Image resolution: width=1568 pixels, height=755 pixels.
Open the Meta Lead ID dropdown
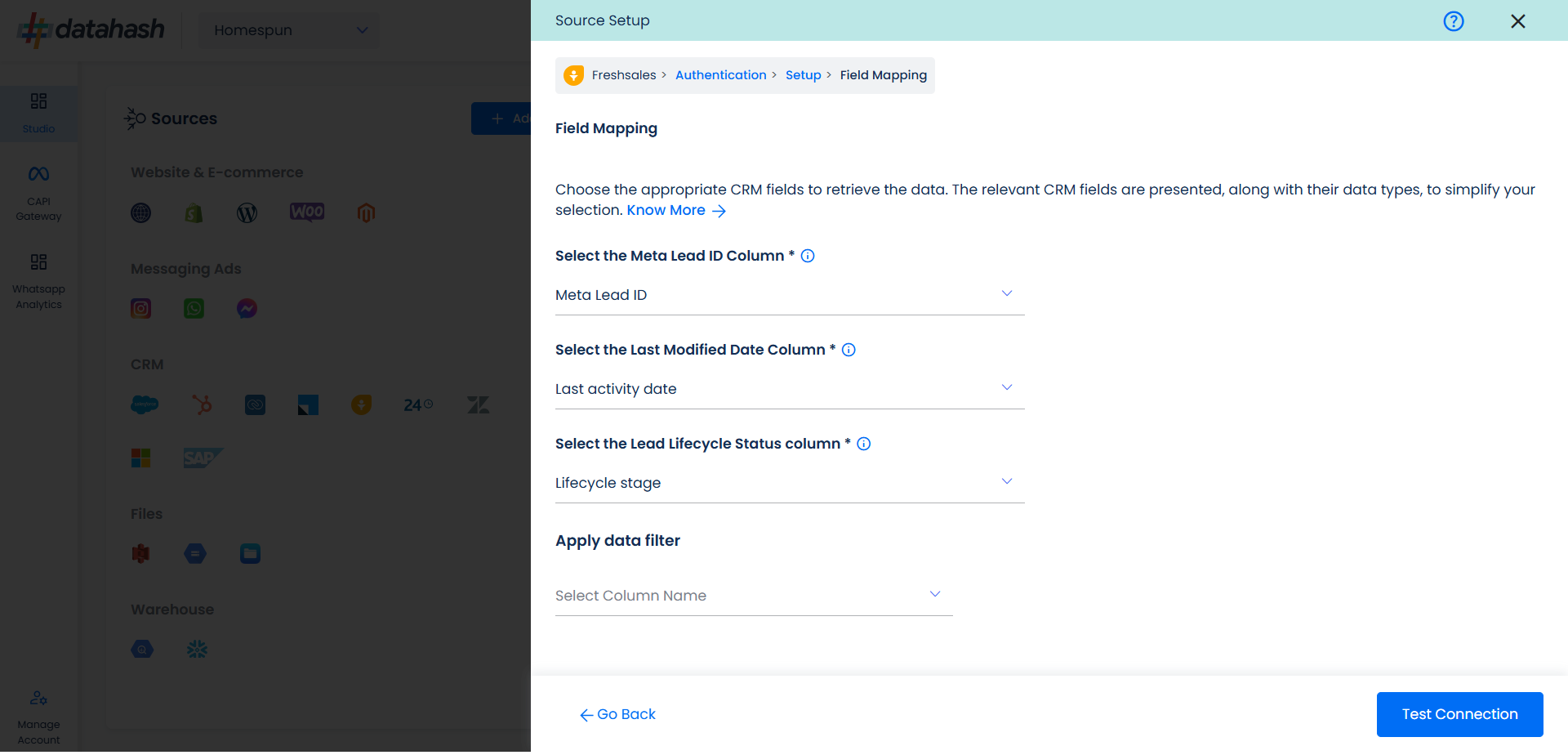pyautogui.click(x=789, y=295)
